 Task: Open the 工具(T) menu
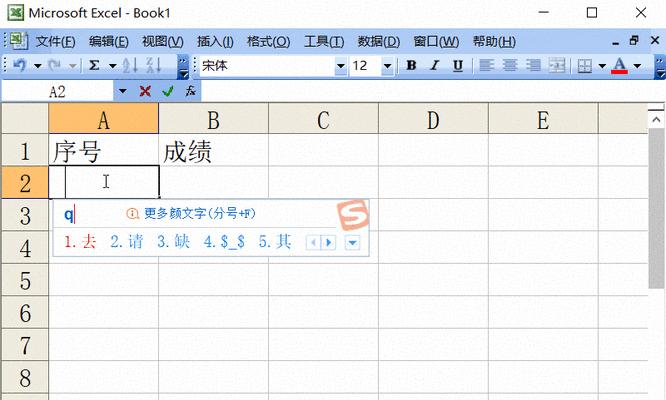tap(324, 42)
